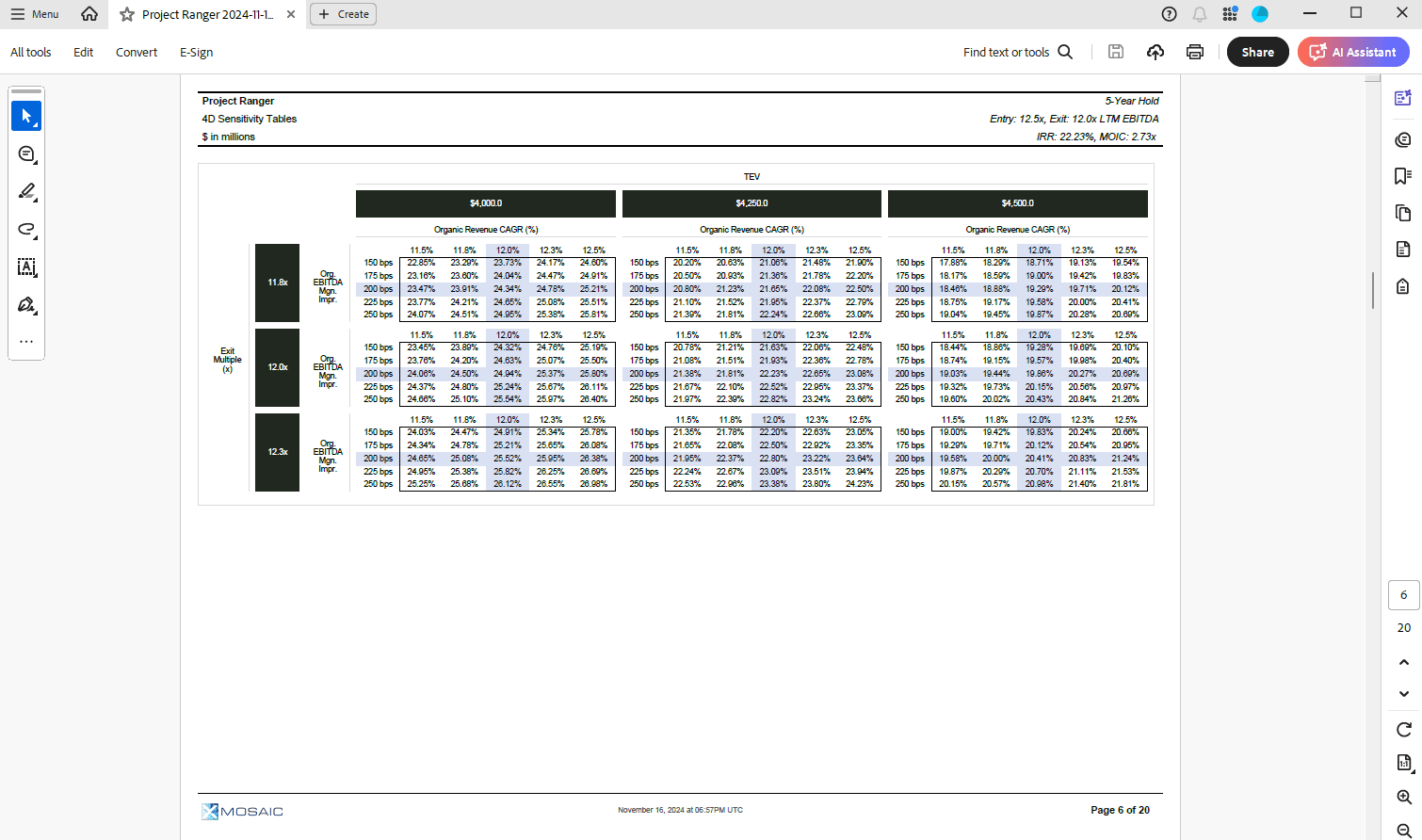
Task: Pick the Highlight tool
Action: [x=26, y=191]
